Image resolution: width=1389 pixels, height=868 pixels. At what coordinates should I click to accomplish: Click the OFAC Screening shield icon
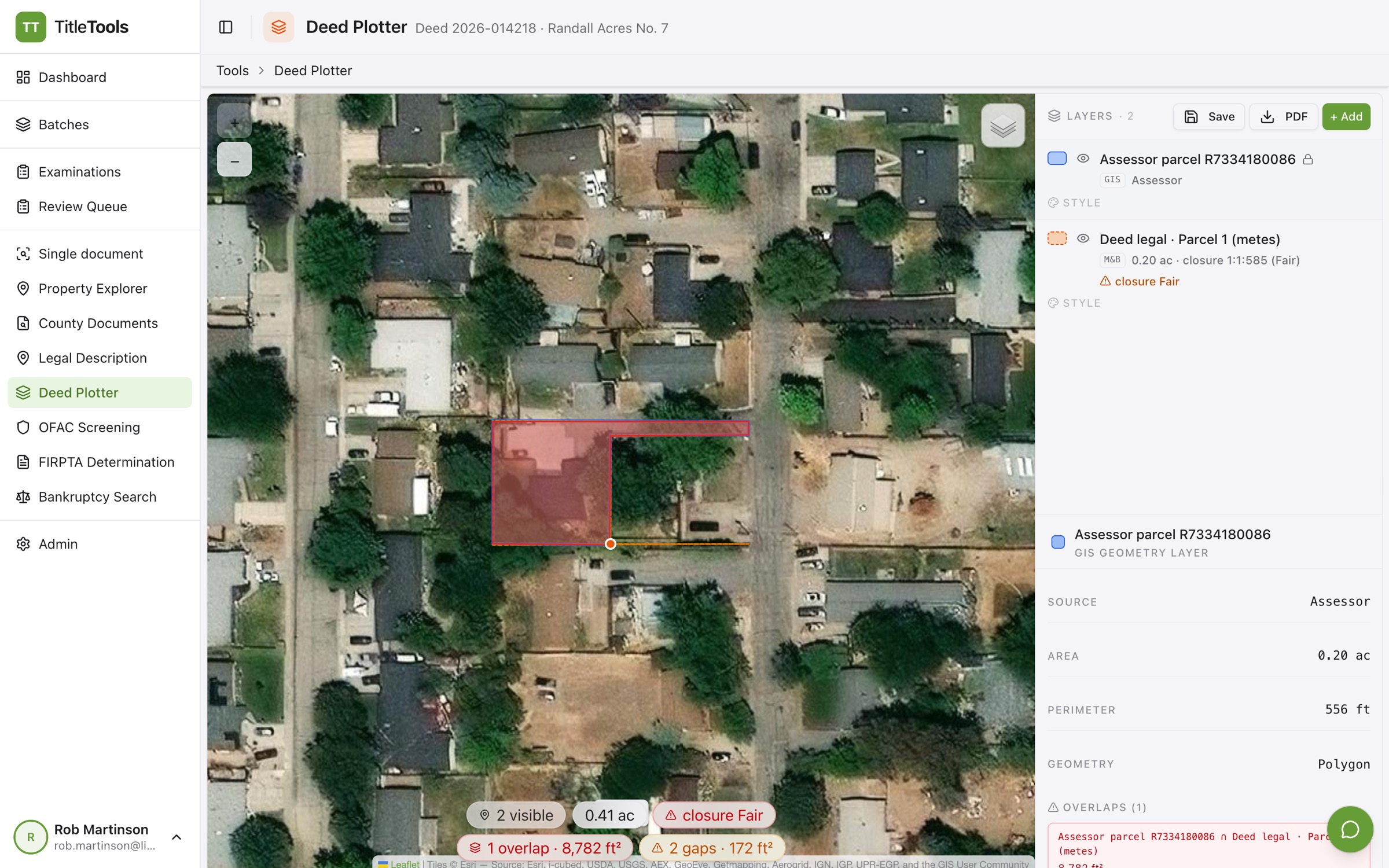(23, 427)
